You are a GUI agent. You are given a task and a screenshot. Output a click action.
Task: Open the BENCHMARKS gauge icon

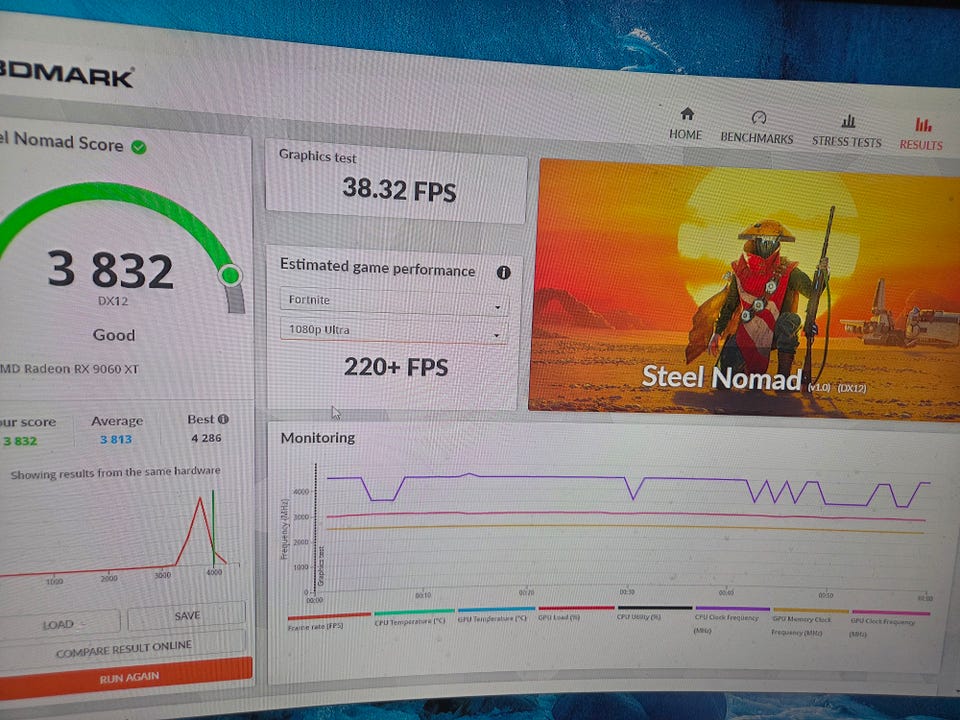(x=759, y=117)
